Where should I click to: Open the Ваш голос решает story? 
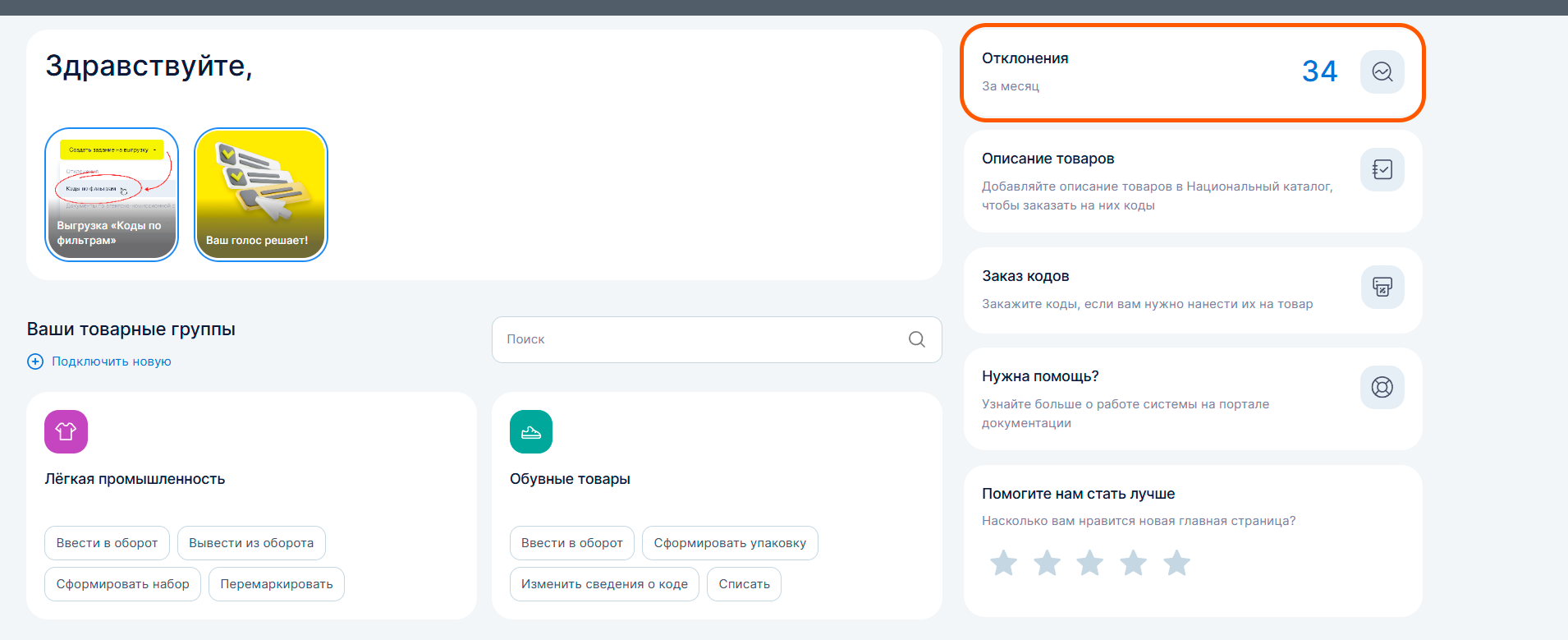261,195
